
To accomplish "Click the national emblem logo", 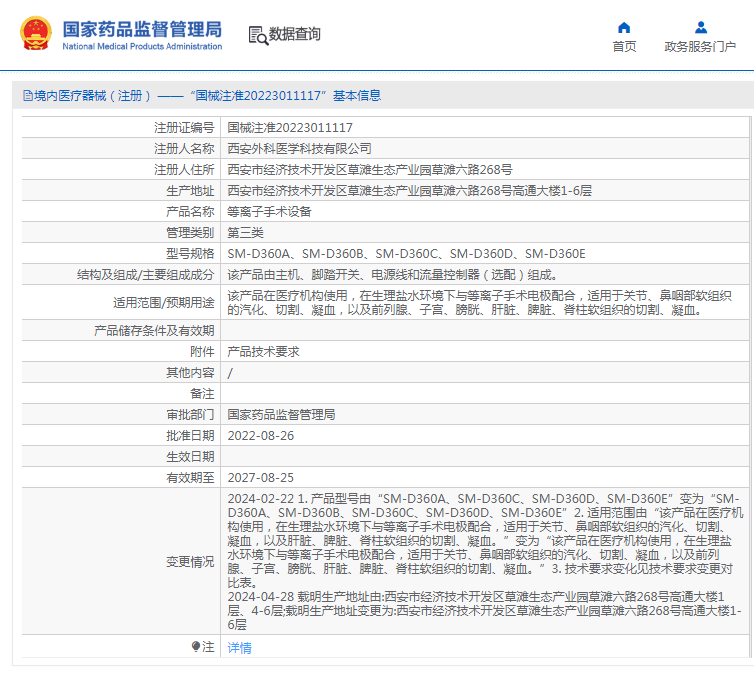I will click(36, 33).
